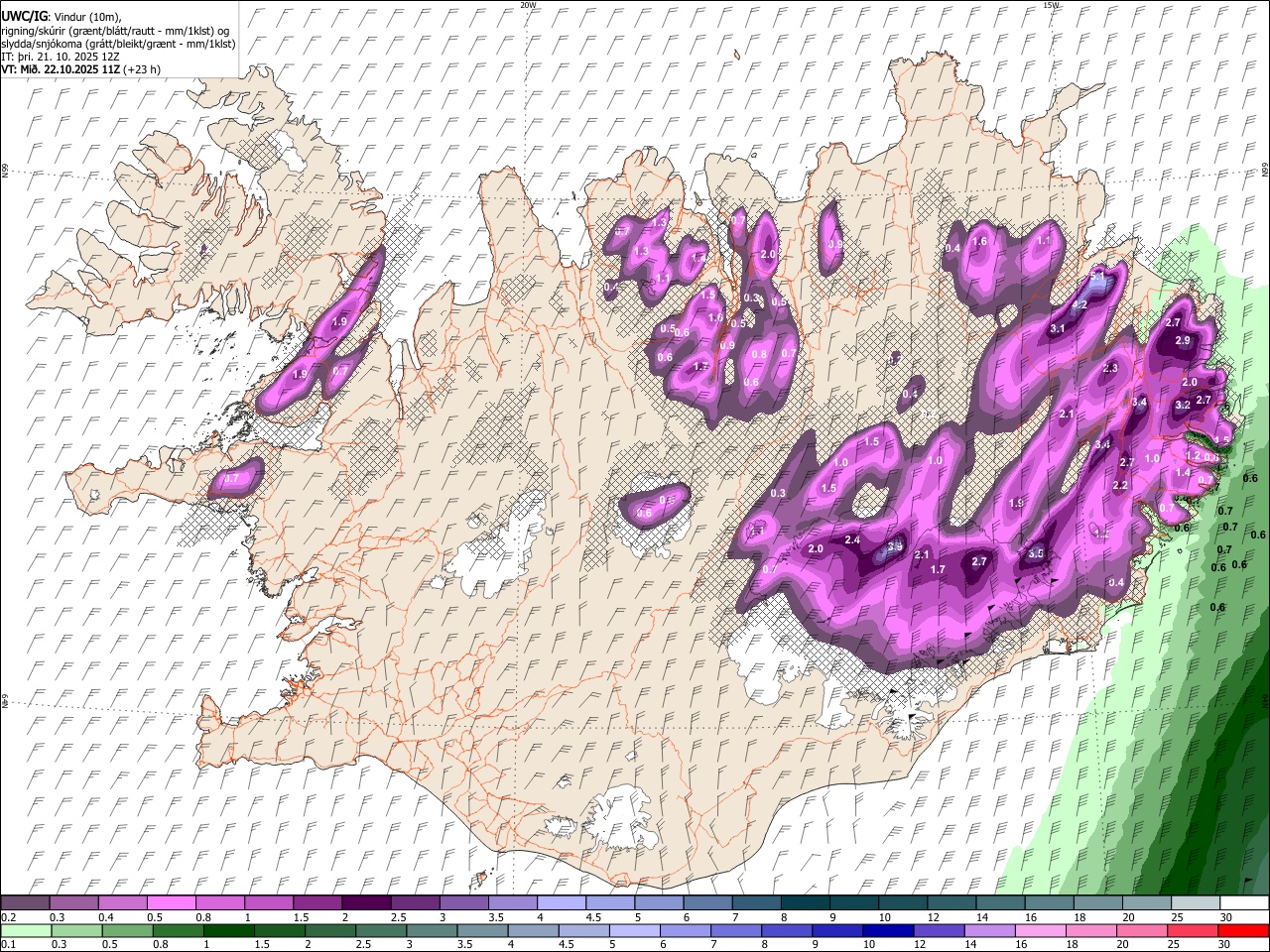Image resolution: width=1270 pixels, height=952 pixels.
Task: Click the 'IT: þri. 21. 10. 2025 12Z' line
Action: tap(62, 57)
